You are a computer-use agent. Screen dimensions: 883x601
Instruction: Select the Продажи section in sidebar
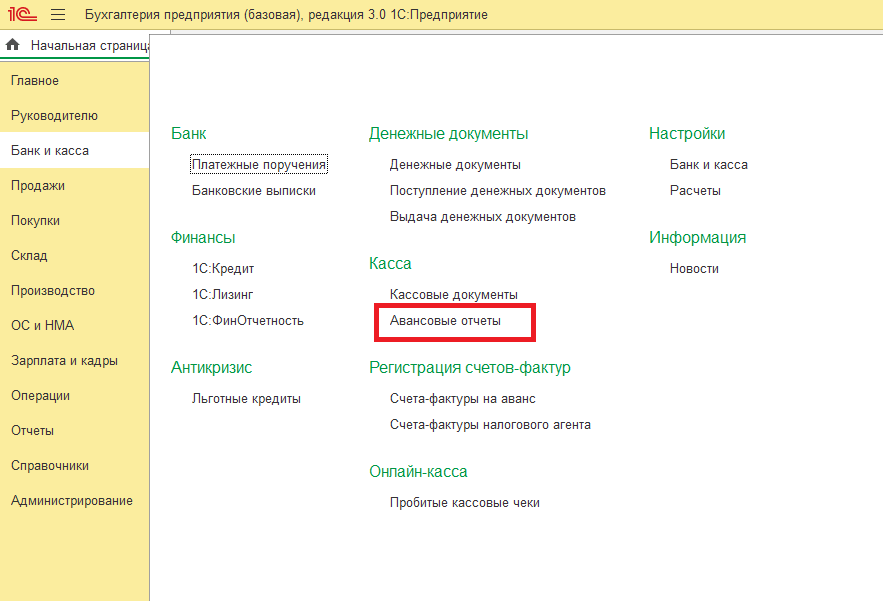[x=38, y=186]
